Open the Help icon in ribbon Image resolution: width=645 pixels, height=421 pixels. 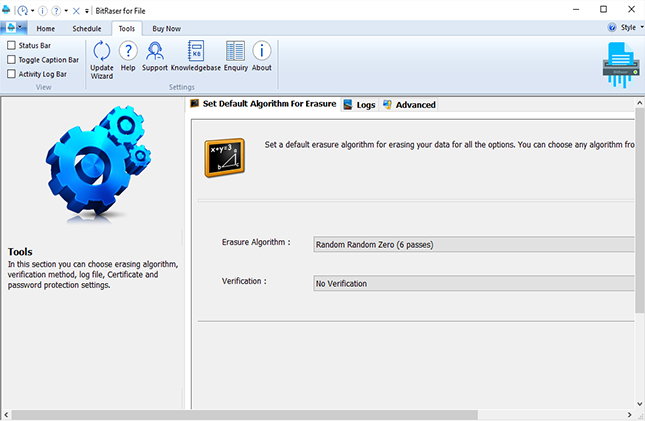pyautogui.click(x=128, y=56)
